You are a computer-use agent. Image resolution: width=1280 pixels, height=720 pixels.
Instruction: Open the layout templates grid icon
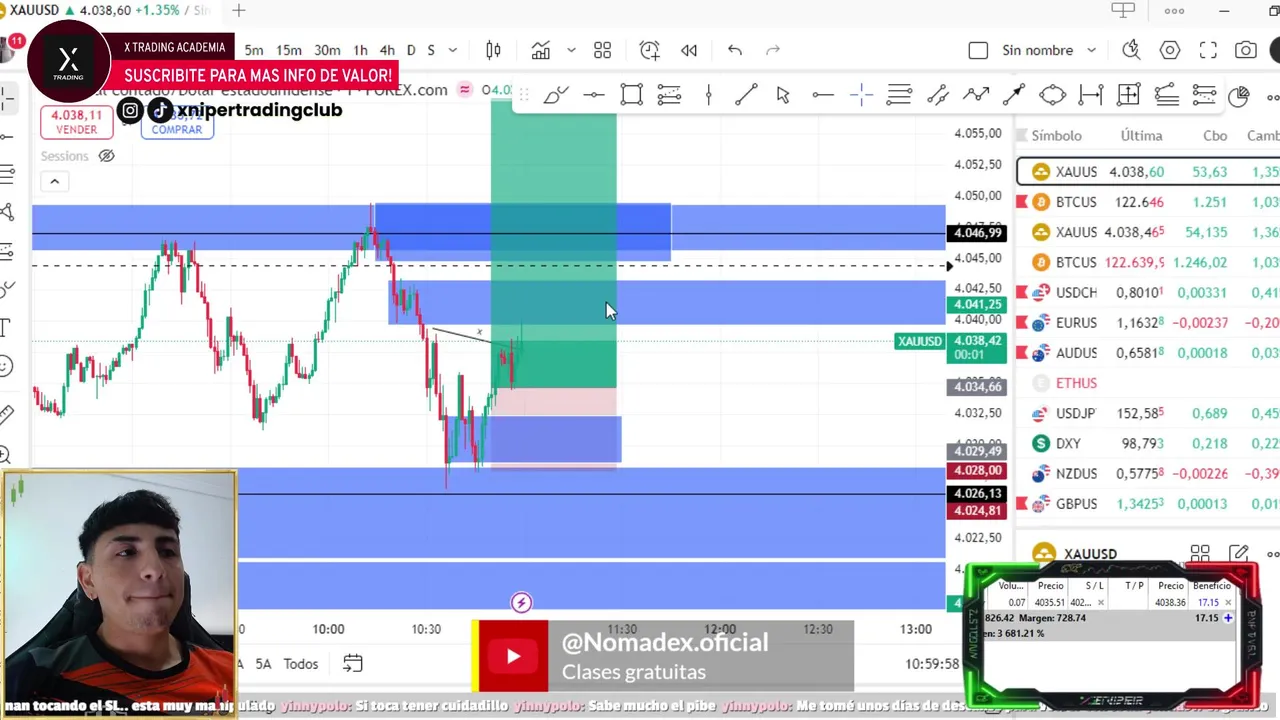click(x=602, y=50)
